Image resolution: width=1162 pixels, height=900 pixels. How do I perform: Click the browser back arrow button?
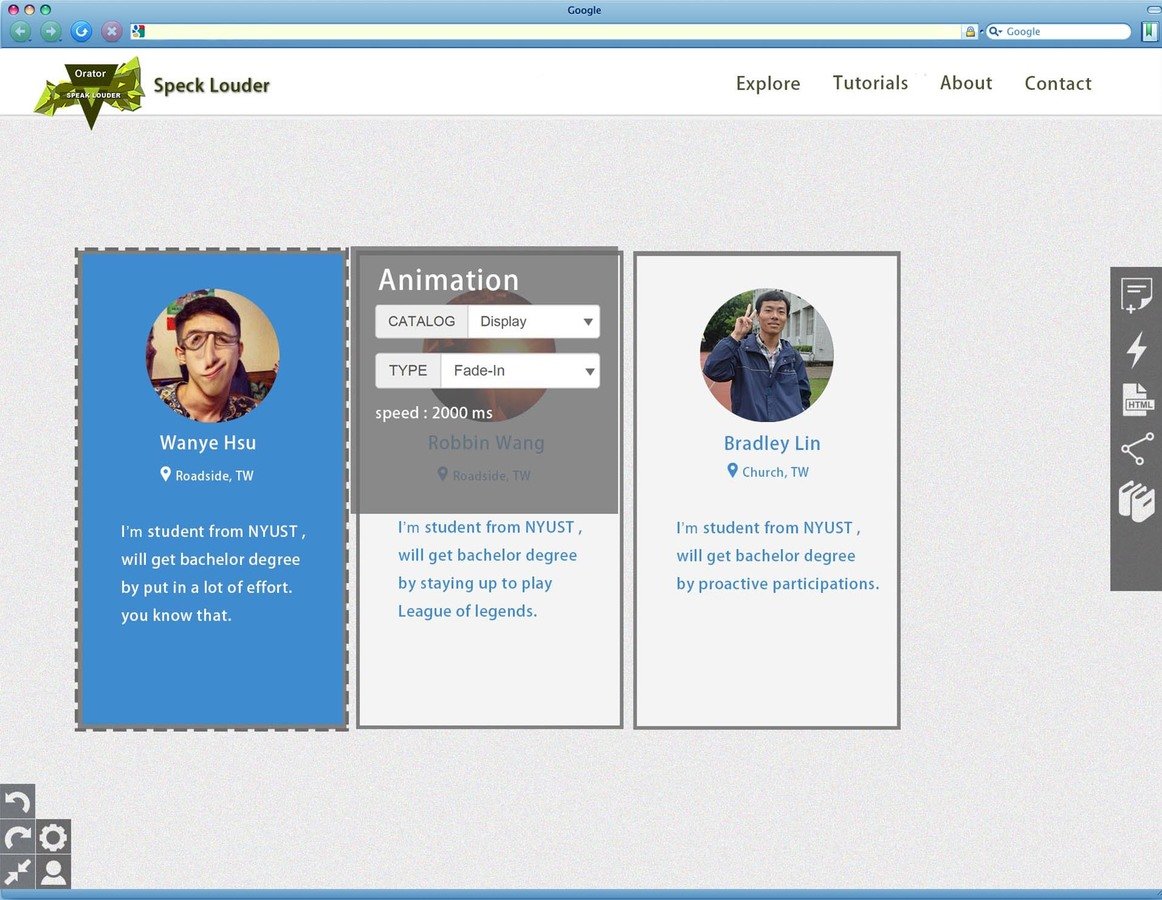pos(21,31)
